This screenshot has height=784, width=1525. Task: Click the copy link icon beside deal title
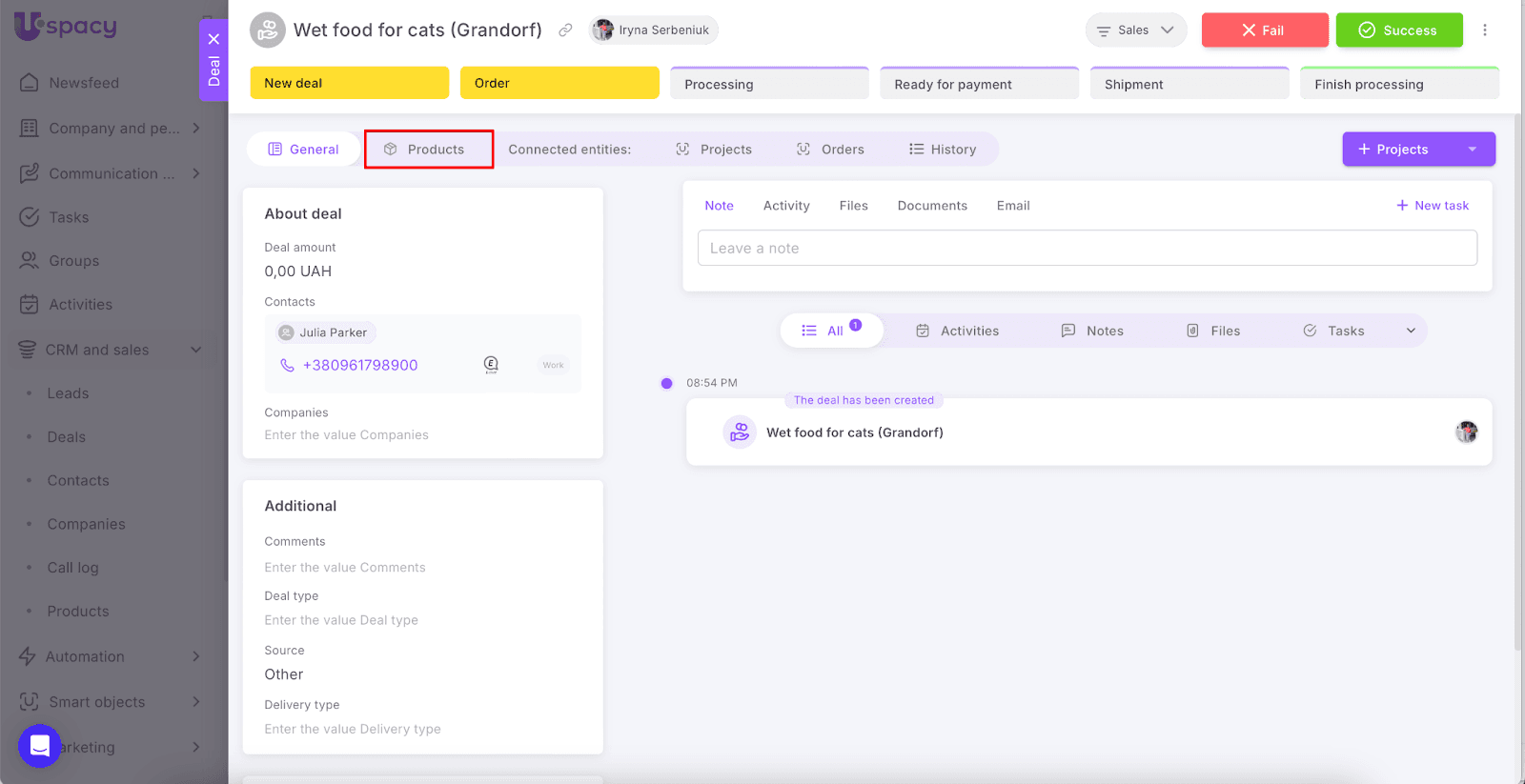click(x=565, y=30)
